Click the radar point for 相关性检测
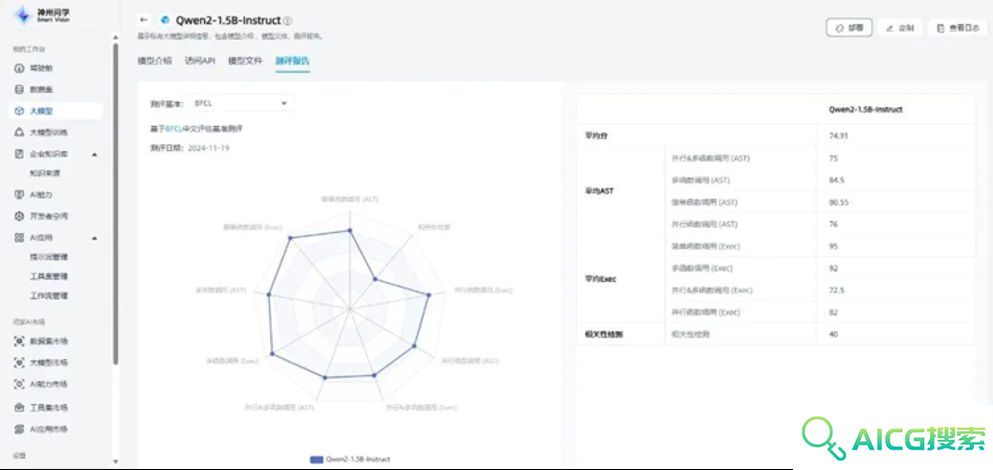The width and height of the screenshot is (993, 470). click(375, 278)
